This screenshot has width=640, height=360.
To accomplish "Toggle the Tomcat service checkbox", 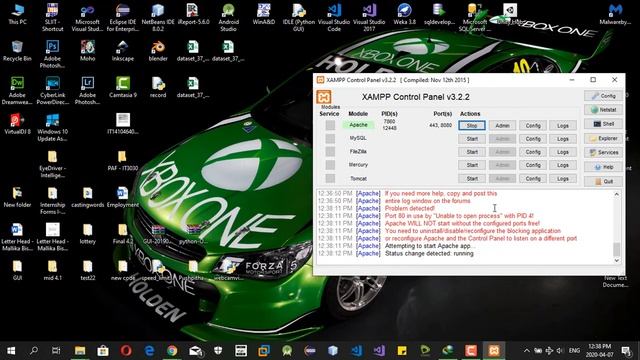I will coord(330,178).
